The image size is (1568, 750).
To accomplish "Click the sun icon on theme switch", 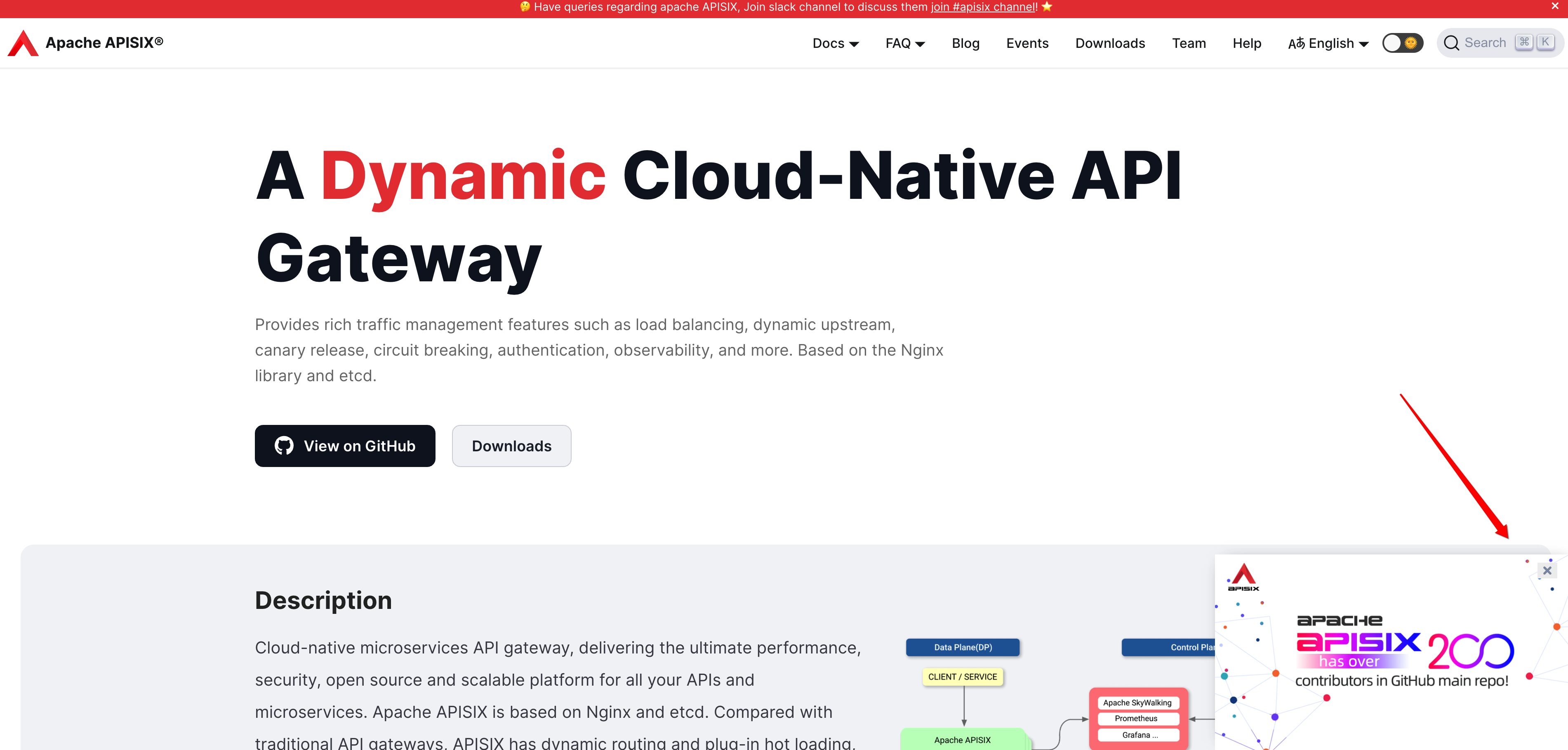I will click(x=1411, y=43).
